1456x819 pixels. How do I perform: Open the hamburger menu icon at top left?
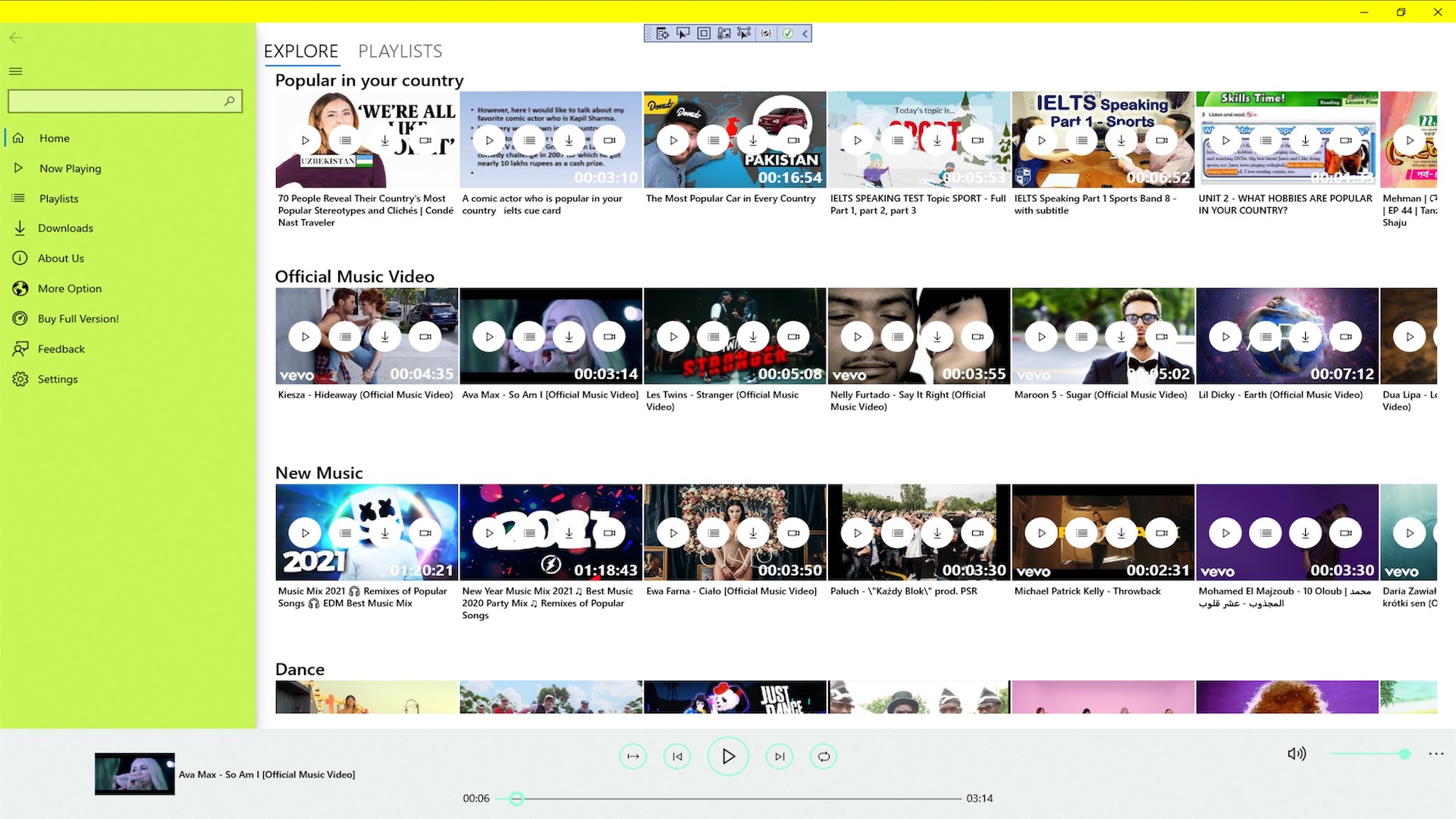[15, 71]
